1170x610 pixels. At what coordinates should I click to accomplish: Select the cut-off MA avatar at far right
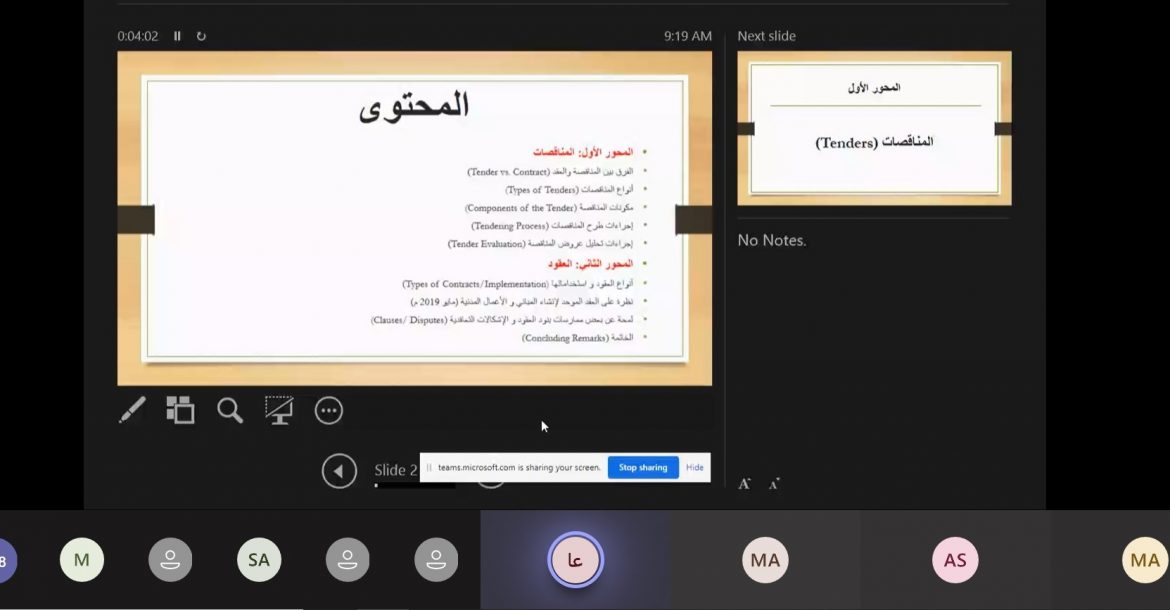click(x=1145, y=559)
